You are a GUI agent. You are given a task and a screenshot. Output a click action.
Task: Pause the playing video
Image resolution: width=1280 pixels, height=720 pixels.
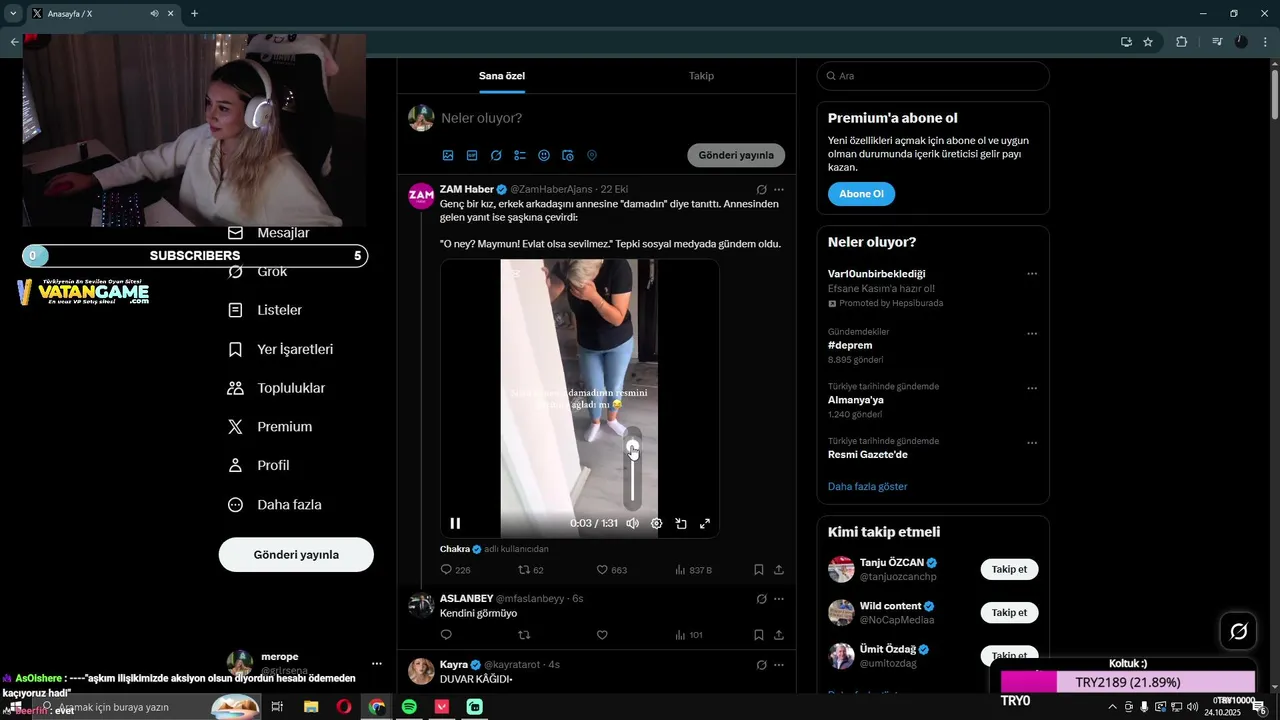coord(455,523)
